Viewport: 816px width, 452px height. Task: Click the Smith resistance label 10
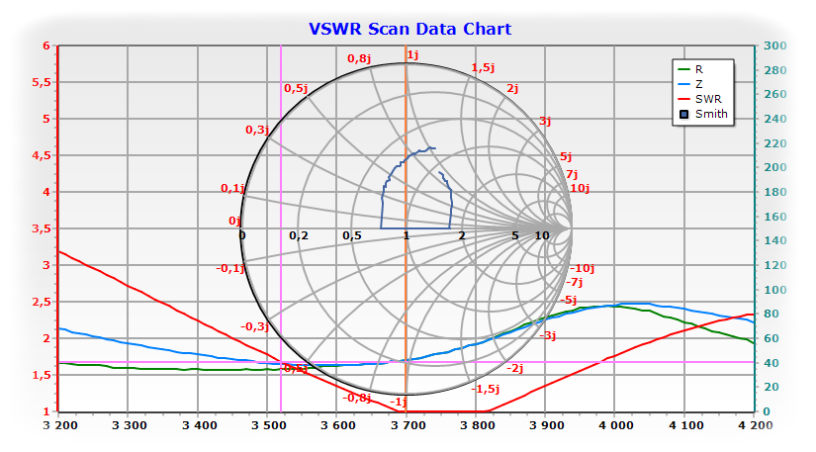pyautogui.click(x=542, y=236)
